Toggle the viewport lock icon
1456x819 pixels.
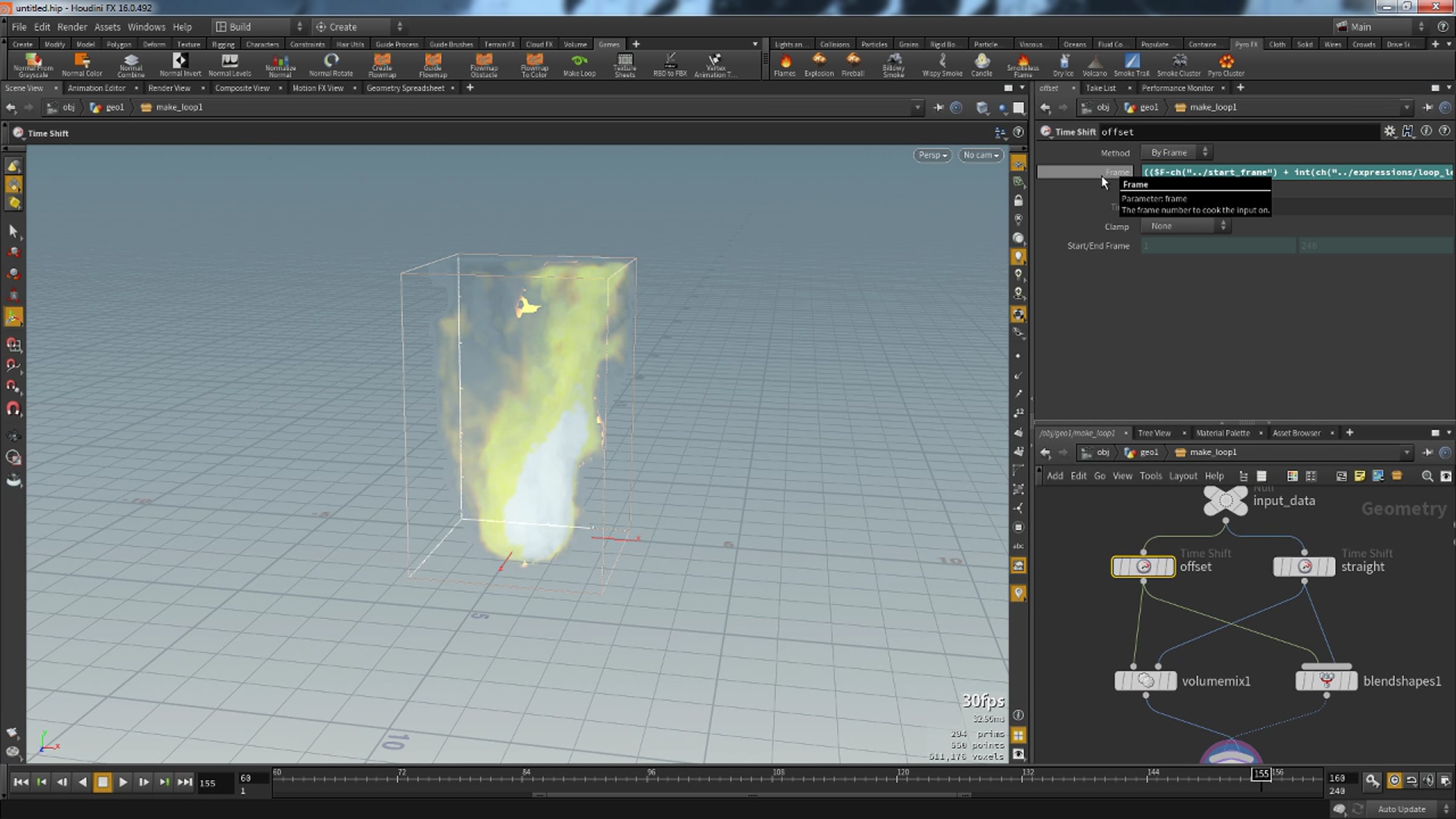pyautogui.click(x=1019, y=200)
